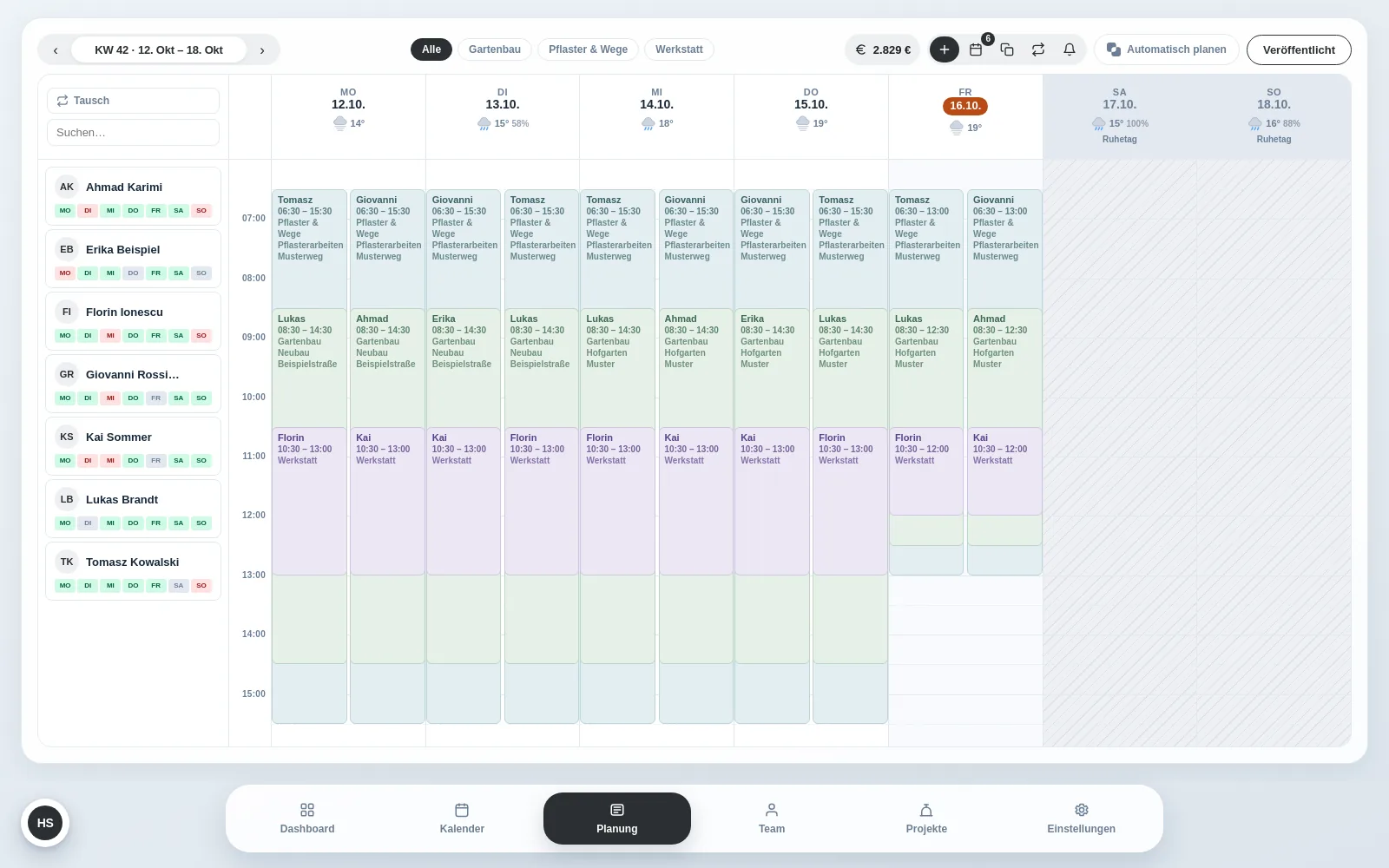Click the highlighted 16.10. date badge
The width and height of the screenshot is (1389, 868).
click(x=965, y=106)
